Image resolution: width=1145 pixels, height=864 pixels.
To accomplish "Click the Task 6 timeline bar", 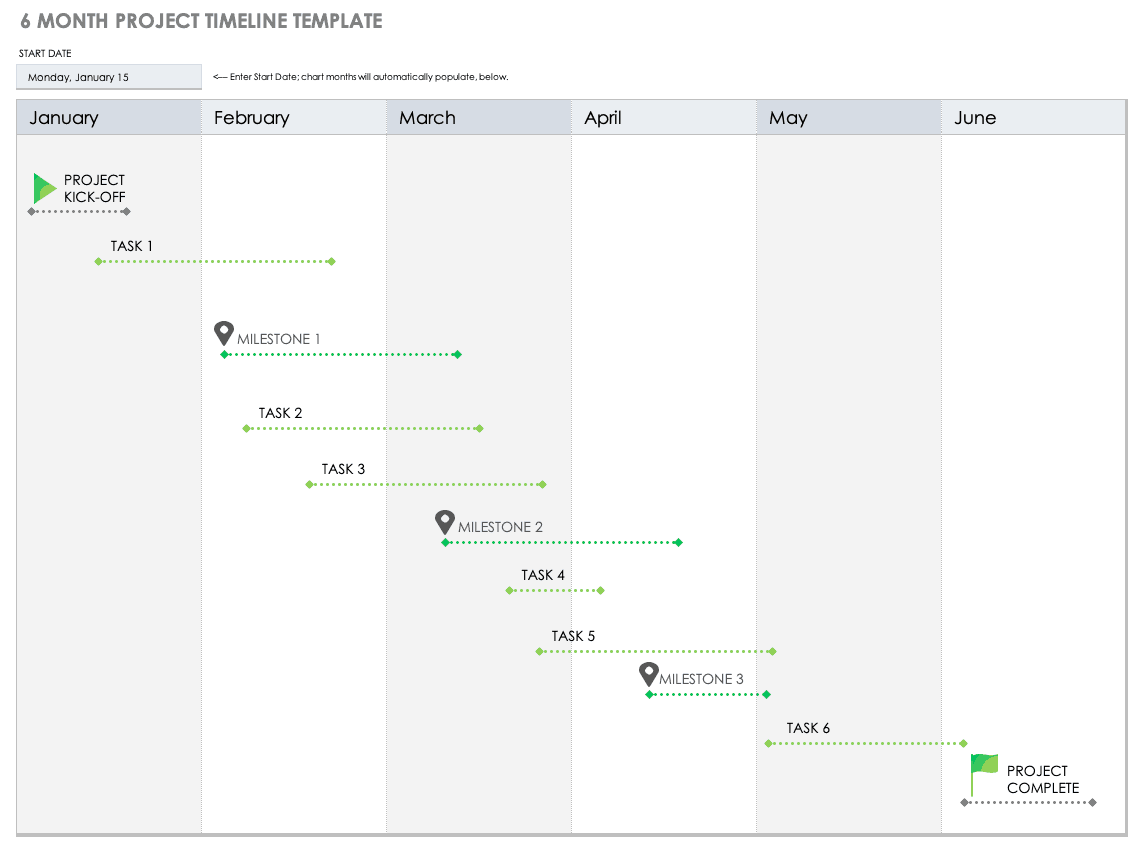I will point(865,743).
